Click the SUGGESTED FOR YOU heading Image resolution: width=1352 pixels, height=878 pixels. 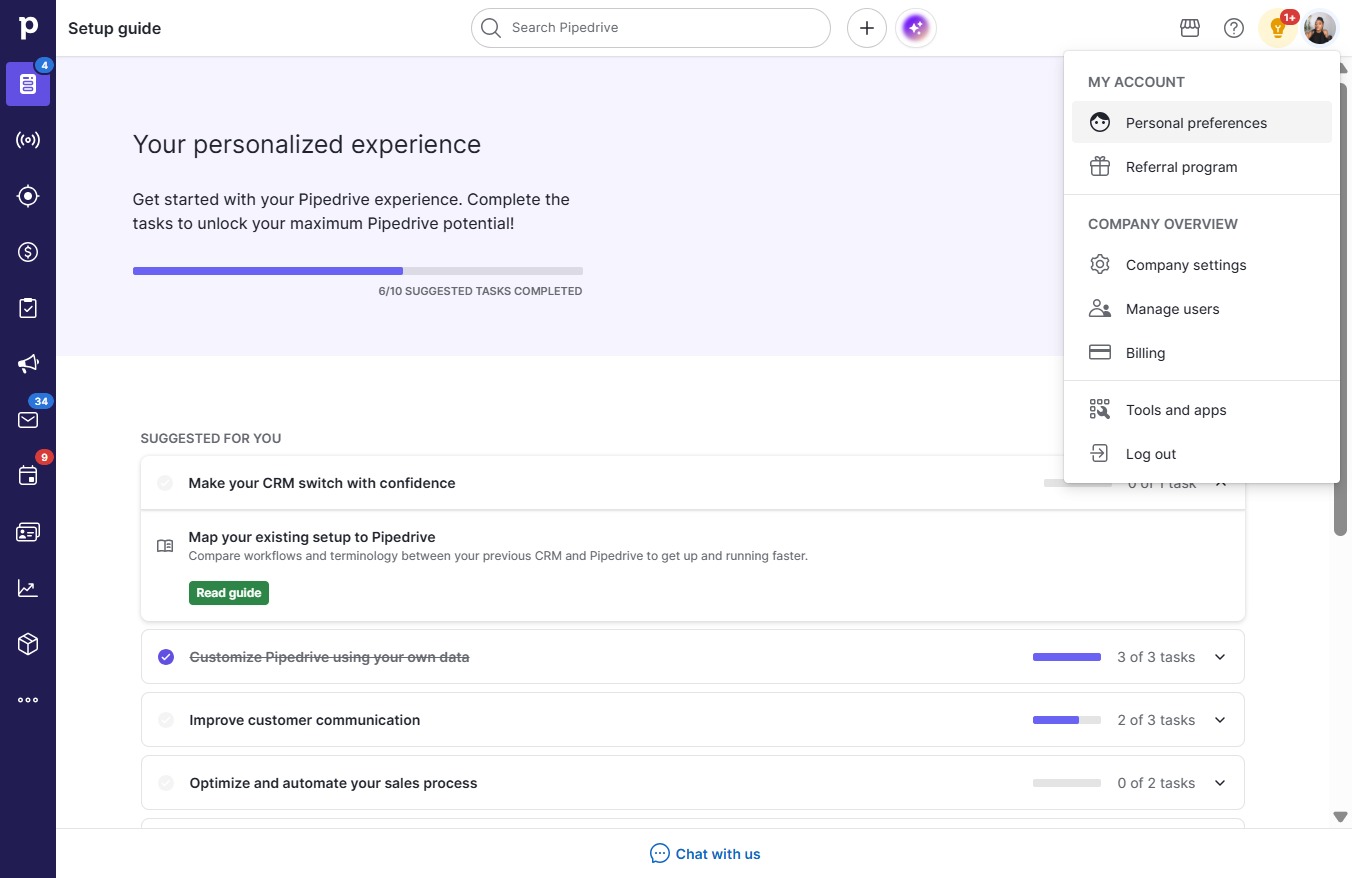point(211,438)
